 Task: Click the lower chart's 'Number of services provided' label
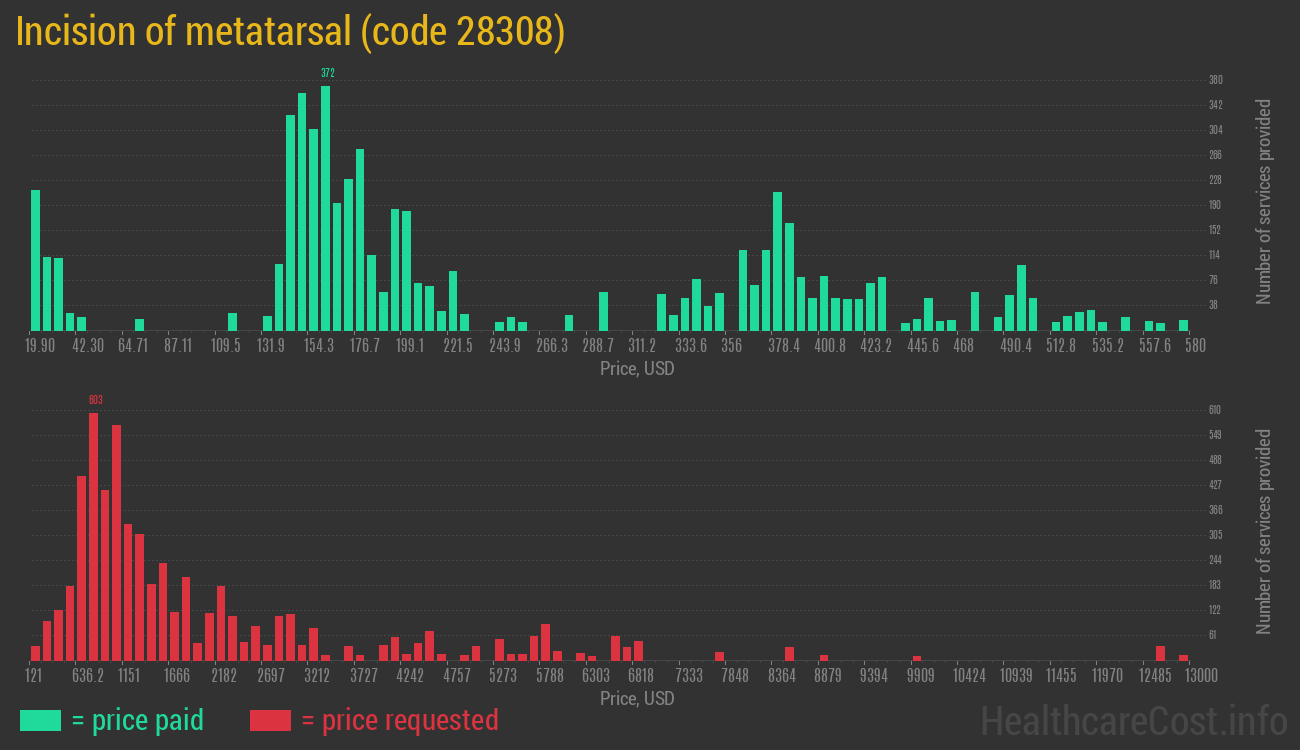pos(1264,531)
